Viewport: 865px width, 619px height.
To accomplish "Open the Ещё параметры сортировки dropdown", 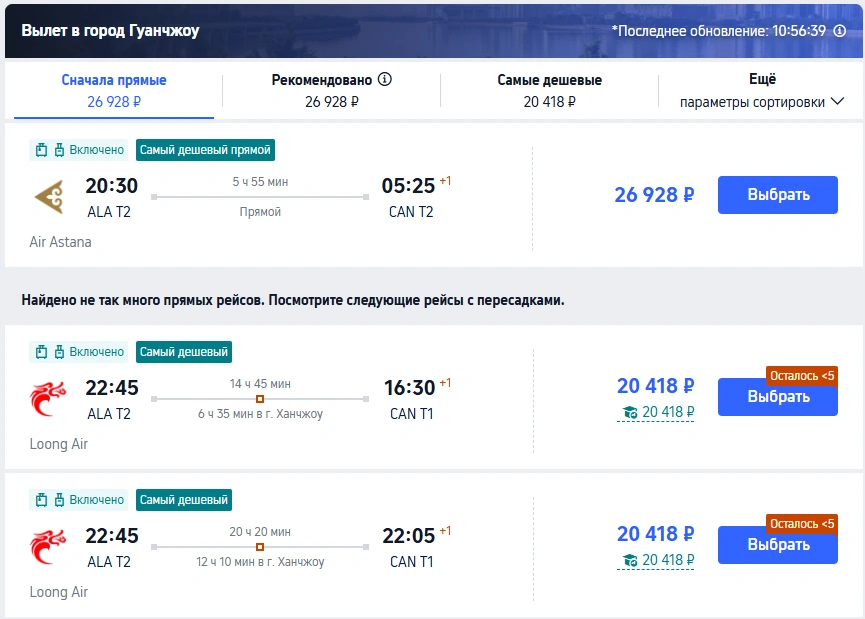I will click(762, 90).
